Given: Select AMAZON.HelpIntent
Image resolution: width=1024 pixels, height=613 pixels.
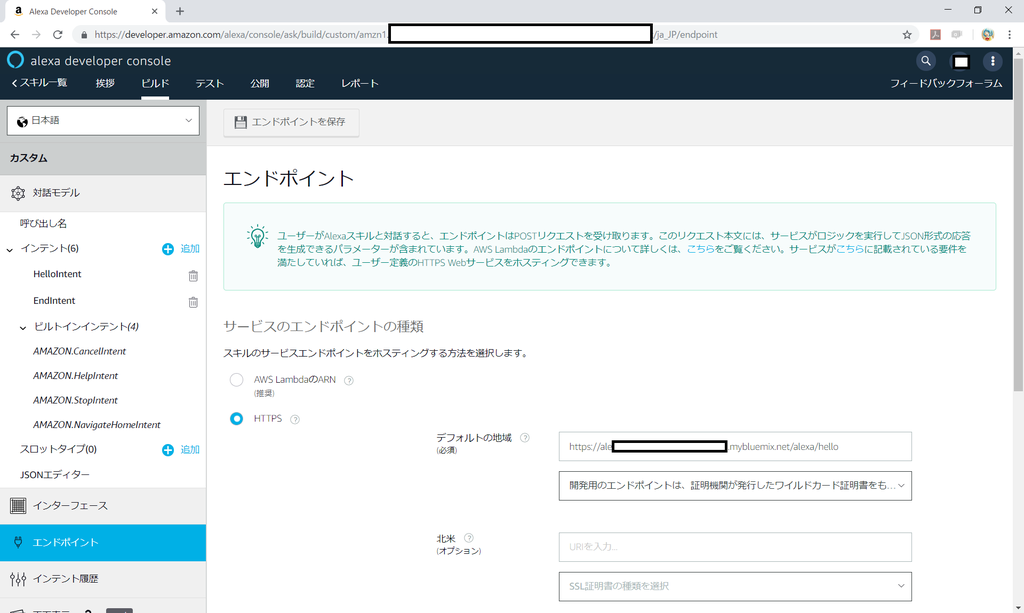Looking at the screenshot, I should (x=76, y=376).
